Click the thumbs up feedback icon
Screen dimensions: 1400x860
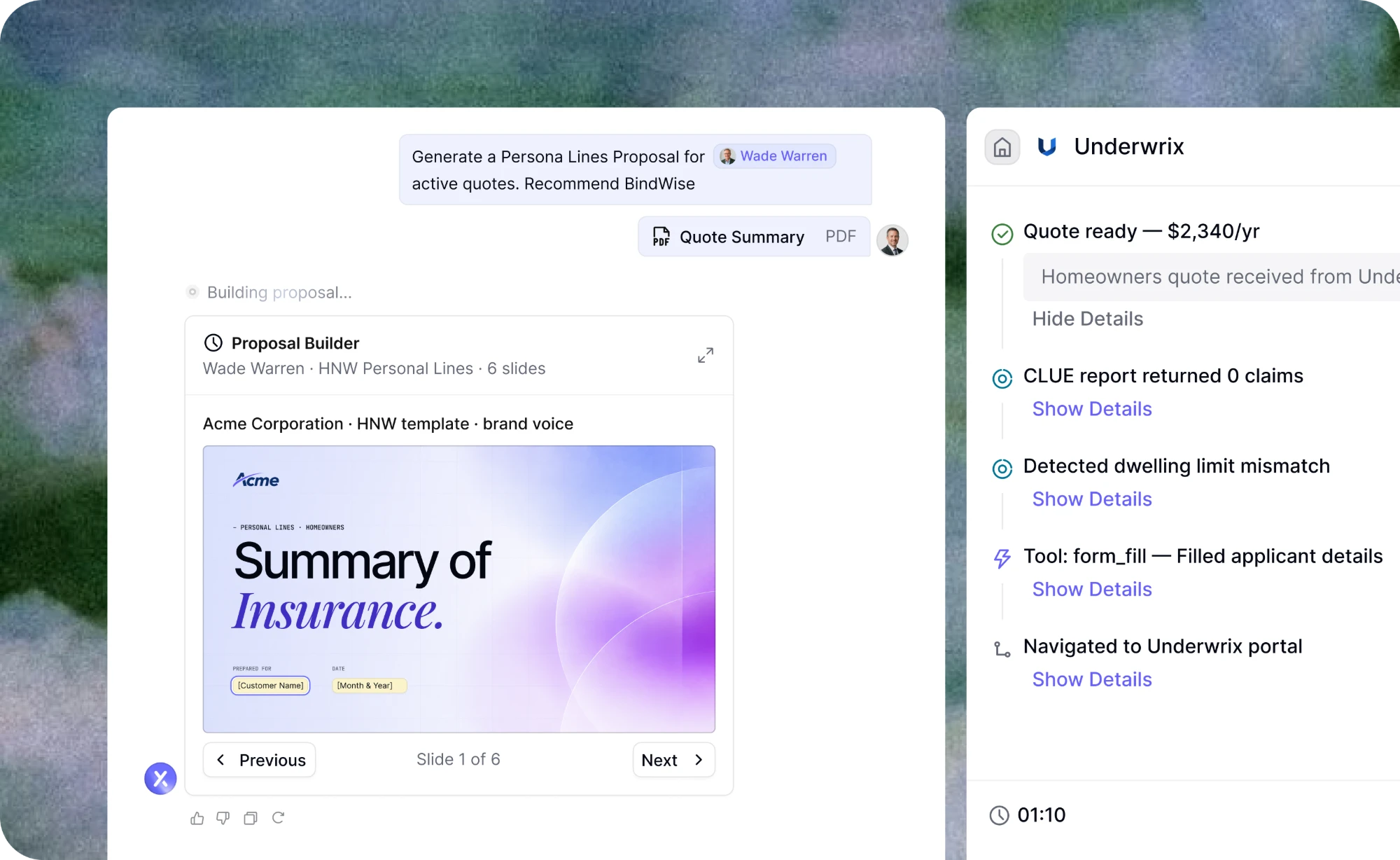[x=197, y=818]
